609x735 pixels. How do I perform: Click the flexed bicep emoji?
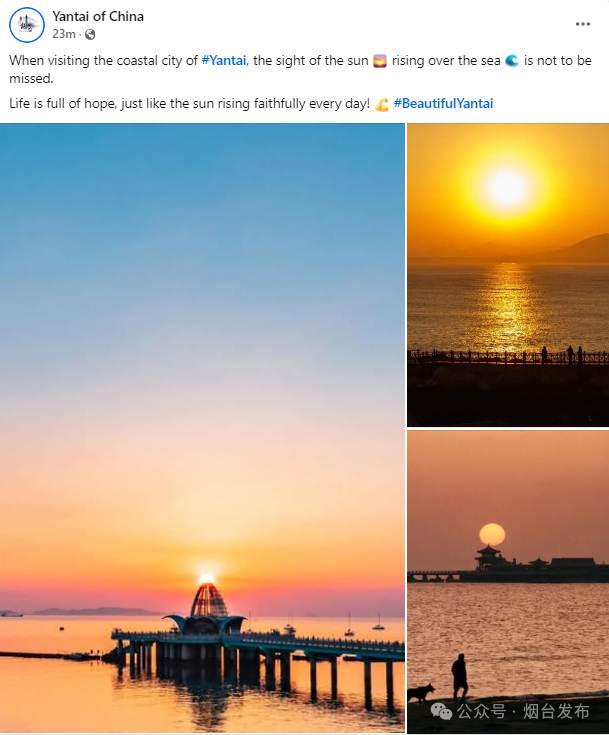coord(382,104)
